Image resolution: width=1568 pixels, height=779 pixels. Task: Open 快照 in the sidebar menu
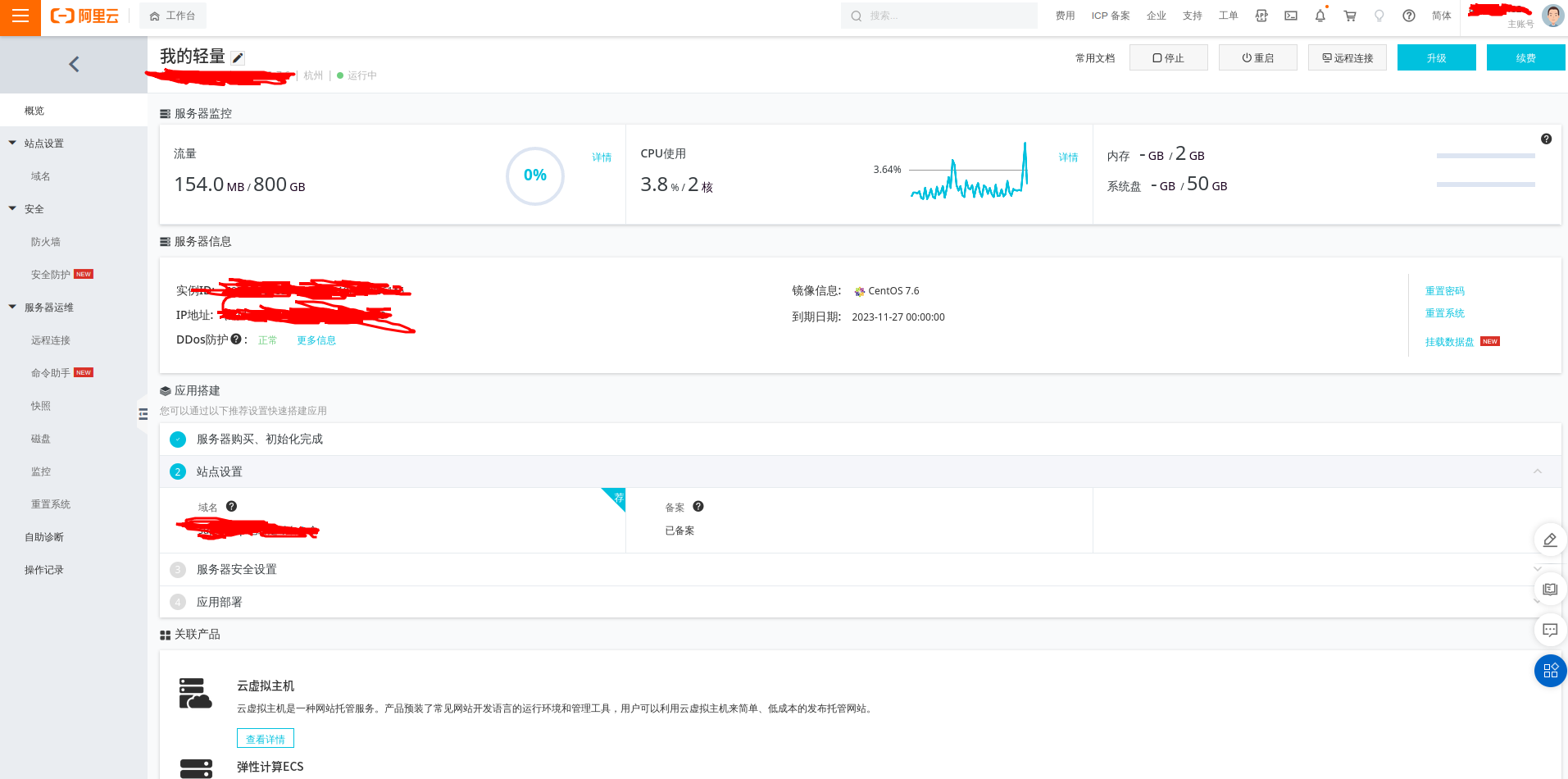[x=41, y=406]
